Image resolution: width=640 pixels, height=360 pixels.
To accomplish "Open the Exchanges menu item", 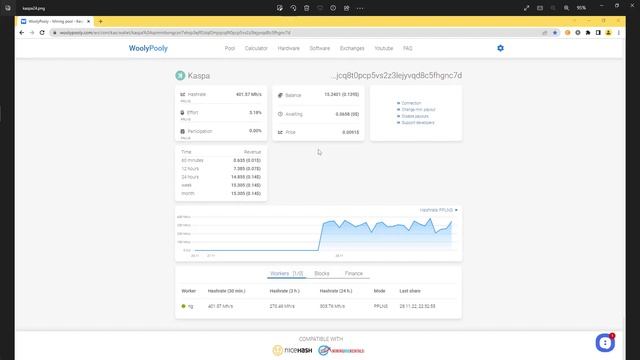I will 352,48.
